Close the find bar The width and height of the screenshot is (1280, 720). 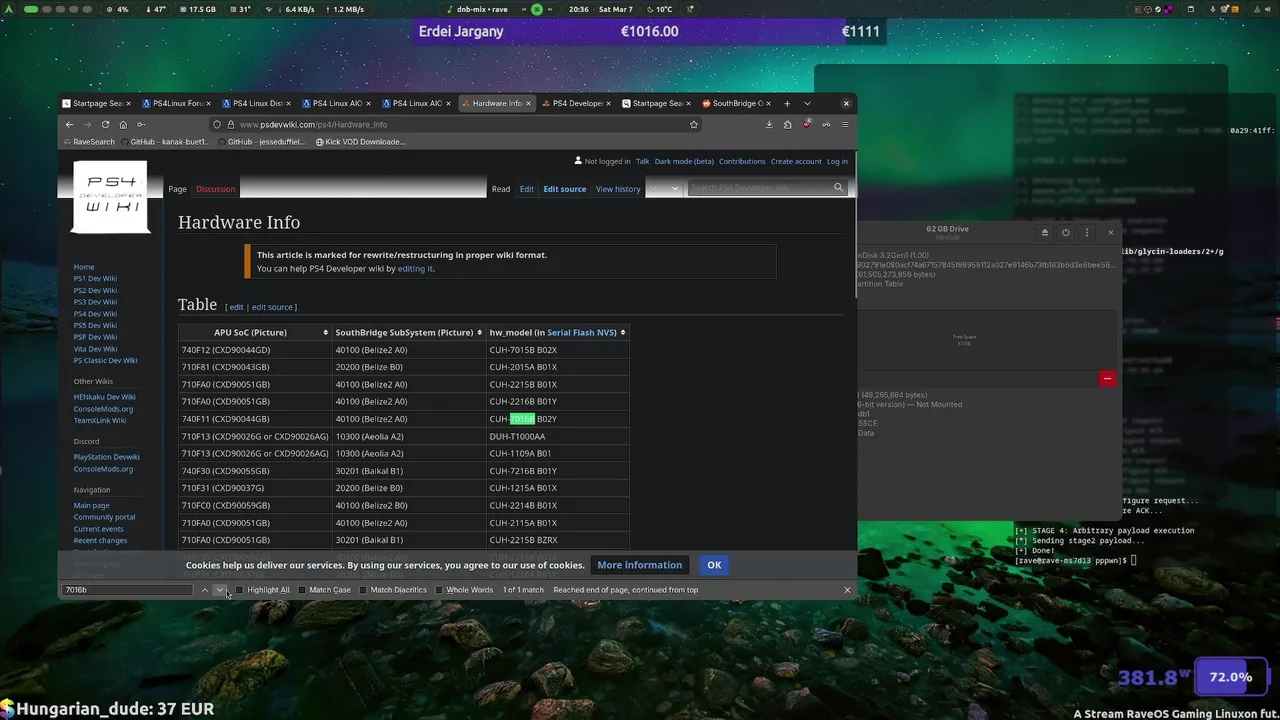847,590
